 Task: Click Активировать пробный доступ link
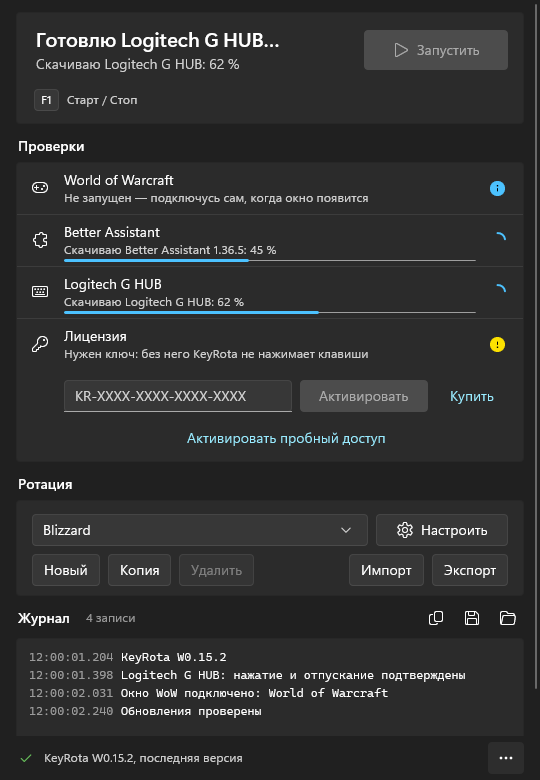coord(286,438)
